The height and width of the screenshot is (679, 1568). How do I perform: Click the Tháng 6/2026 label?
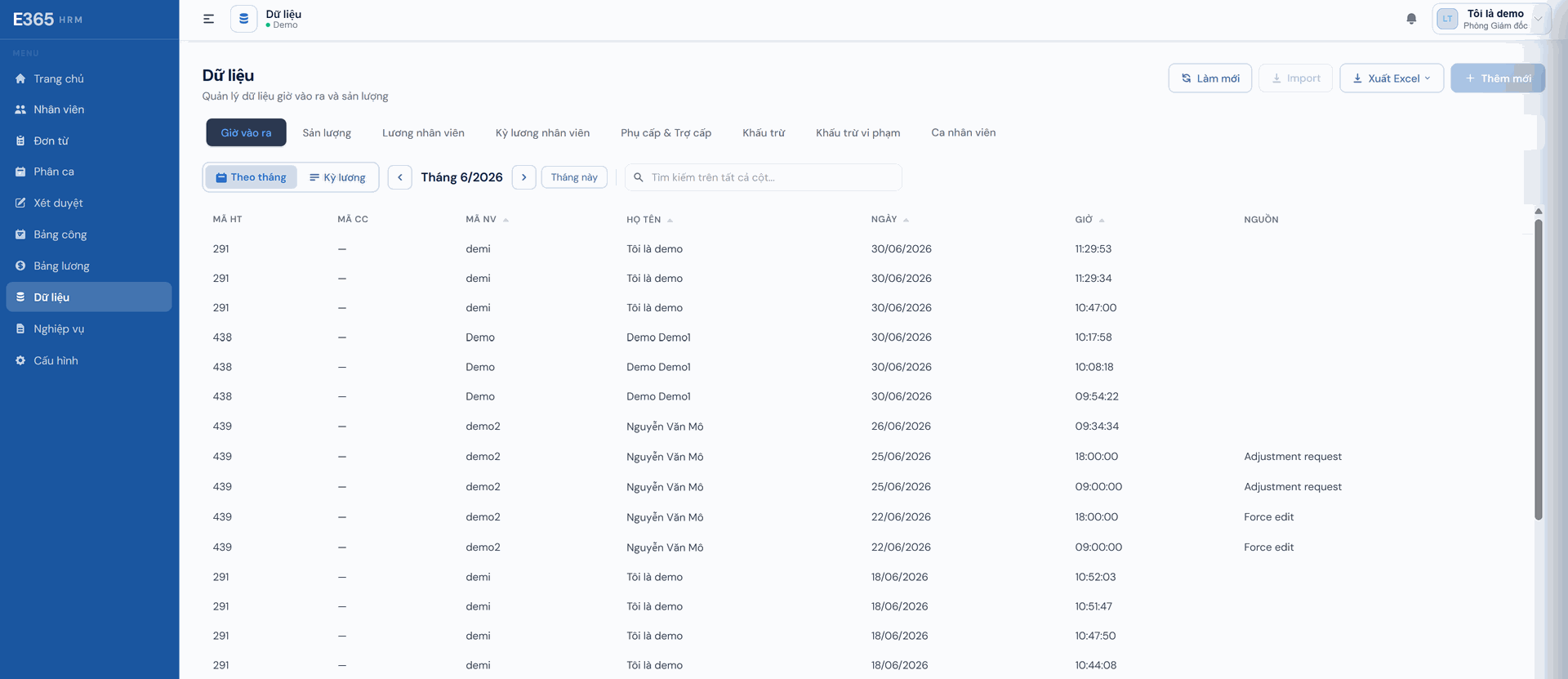(461, 177)
